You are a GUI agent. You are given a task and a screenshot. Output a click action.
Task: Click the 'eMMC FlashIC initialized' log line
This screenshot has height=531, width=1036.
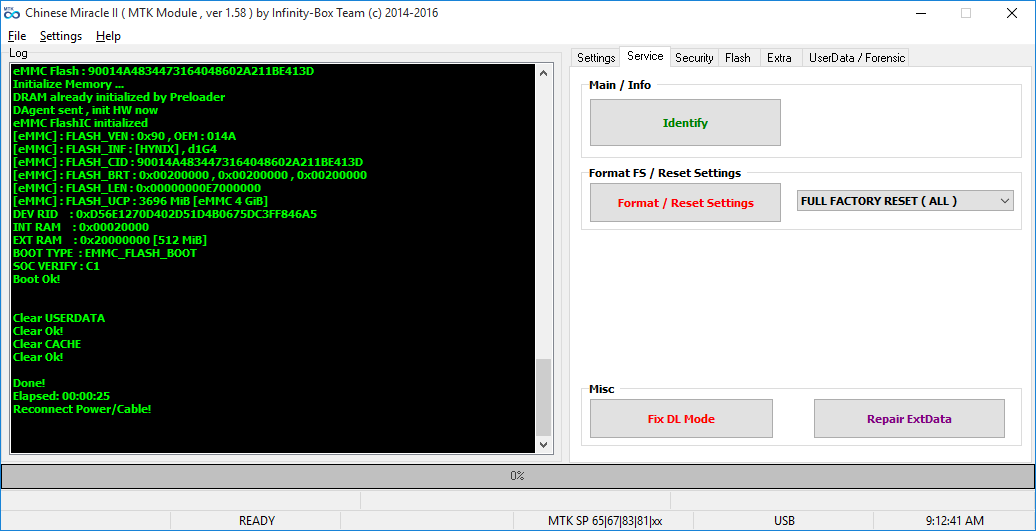[x=80, y=123]
